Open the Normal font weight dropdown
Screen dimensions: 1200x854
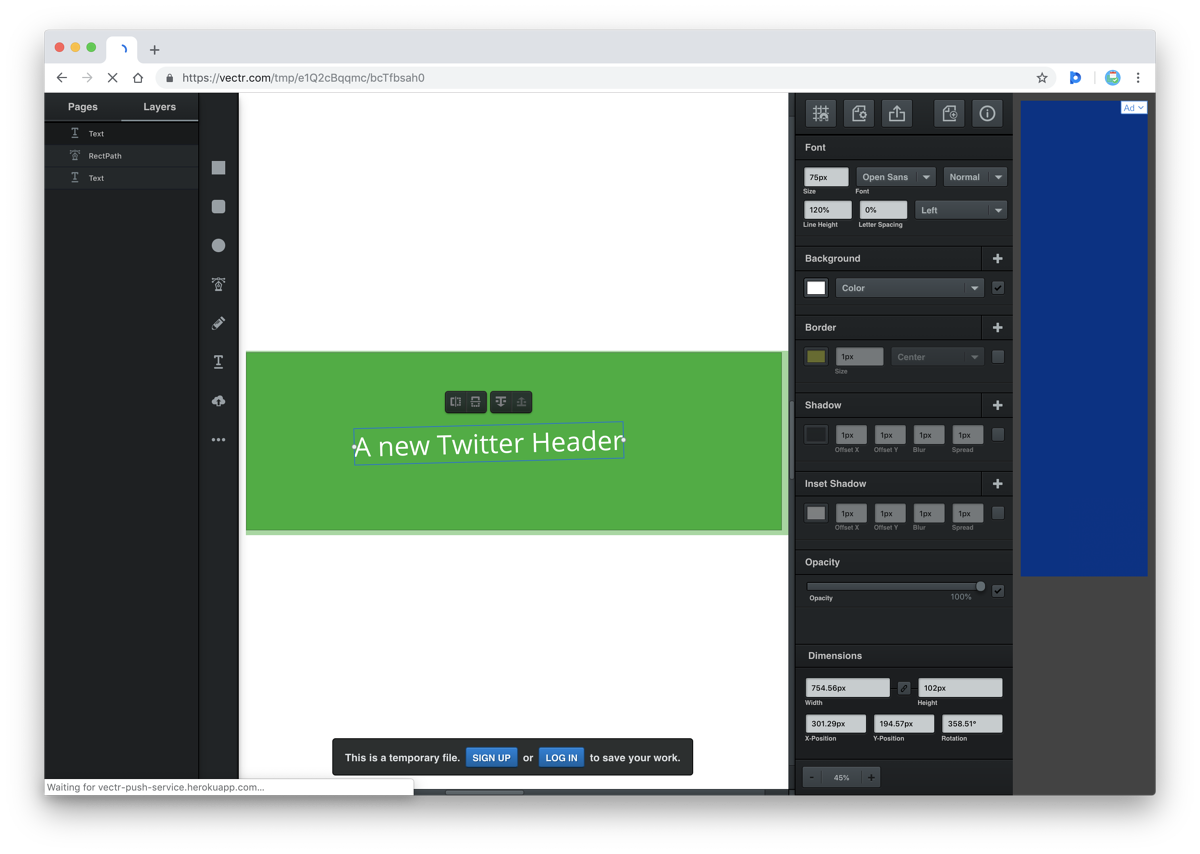975,177
